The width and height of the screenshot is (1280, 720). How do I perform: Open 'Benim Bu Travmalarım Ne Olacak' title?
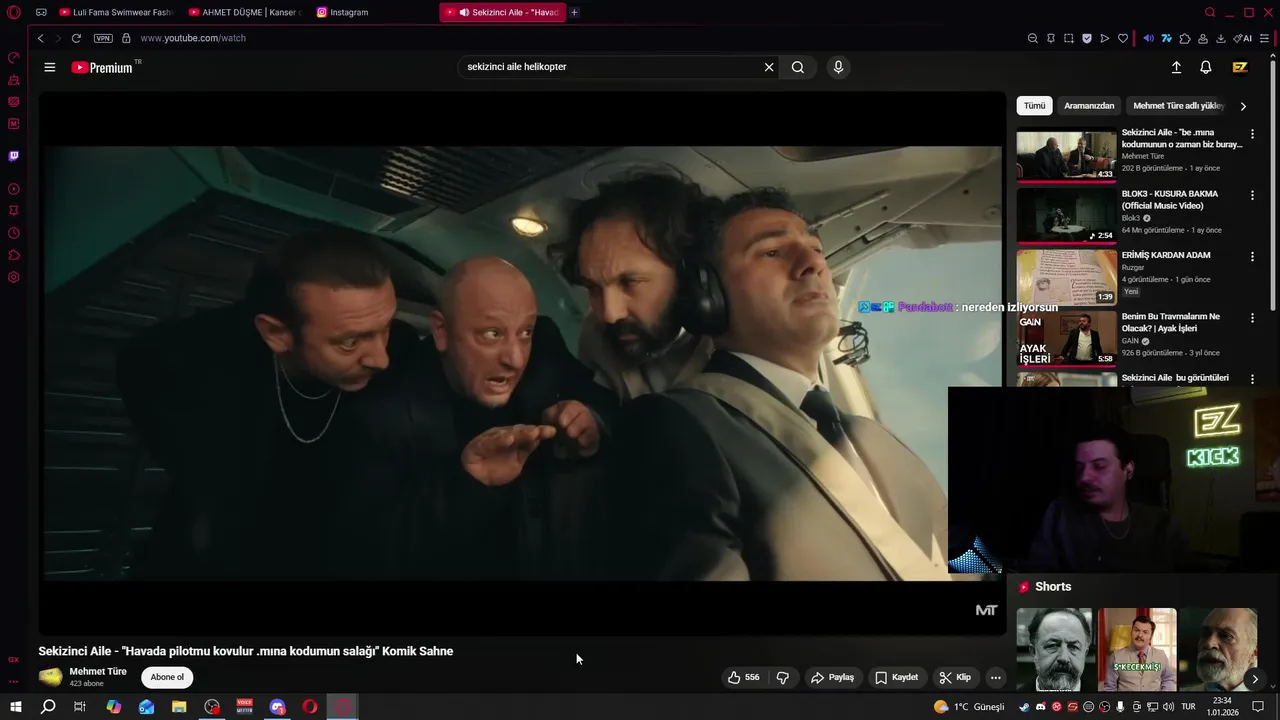click(1170, 322)
